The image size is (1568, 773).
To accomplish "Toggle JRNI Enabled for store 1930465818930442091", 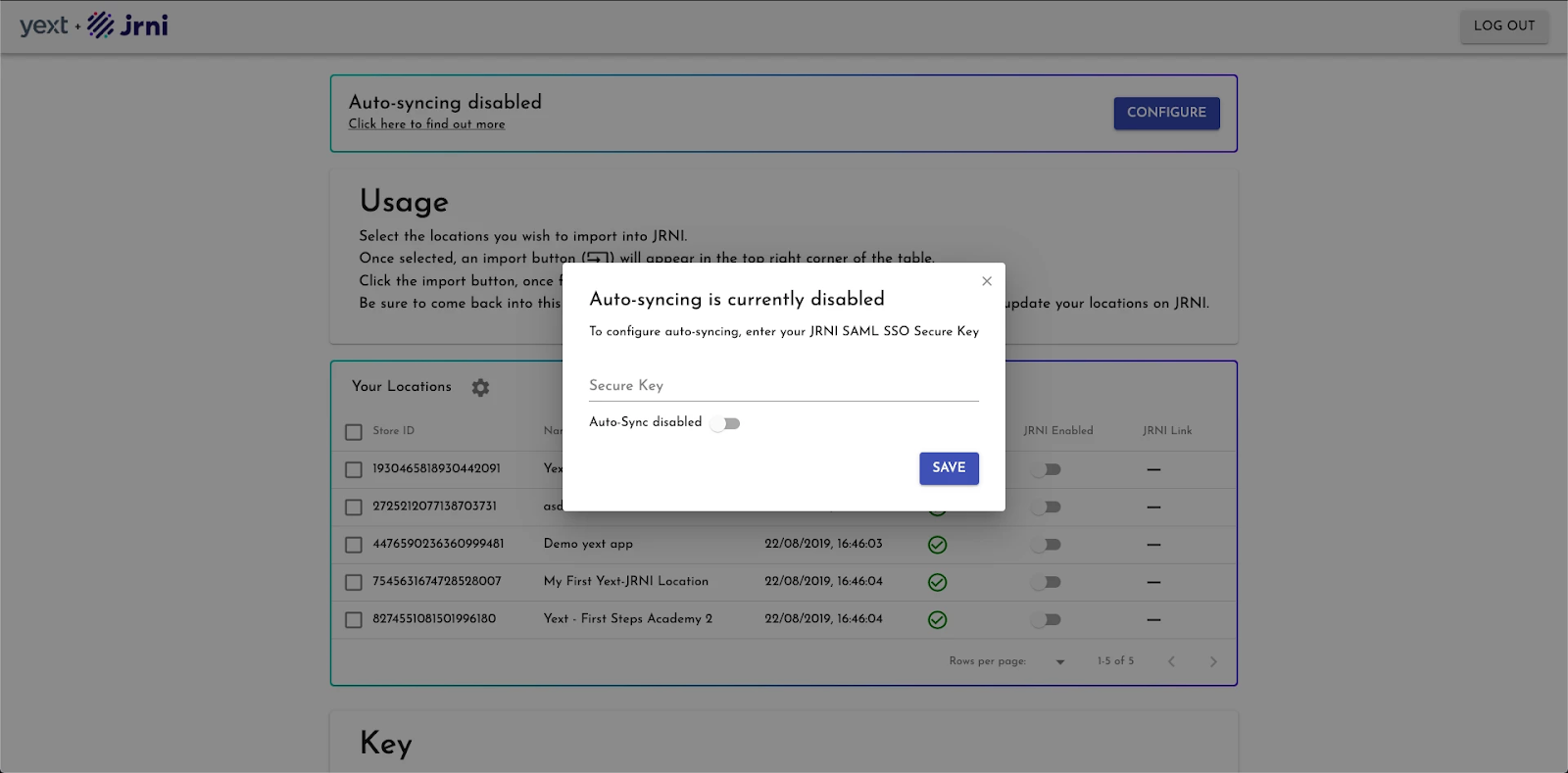I will click(1046, 469).
